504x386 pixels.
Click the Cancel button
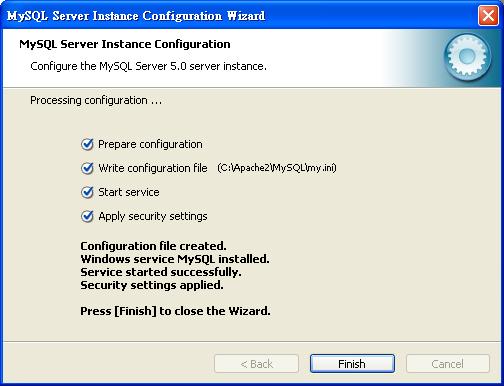pyautogui.click(x=448, y=364)
